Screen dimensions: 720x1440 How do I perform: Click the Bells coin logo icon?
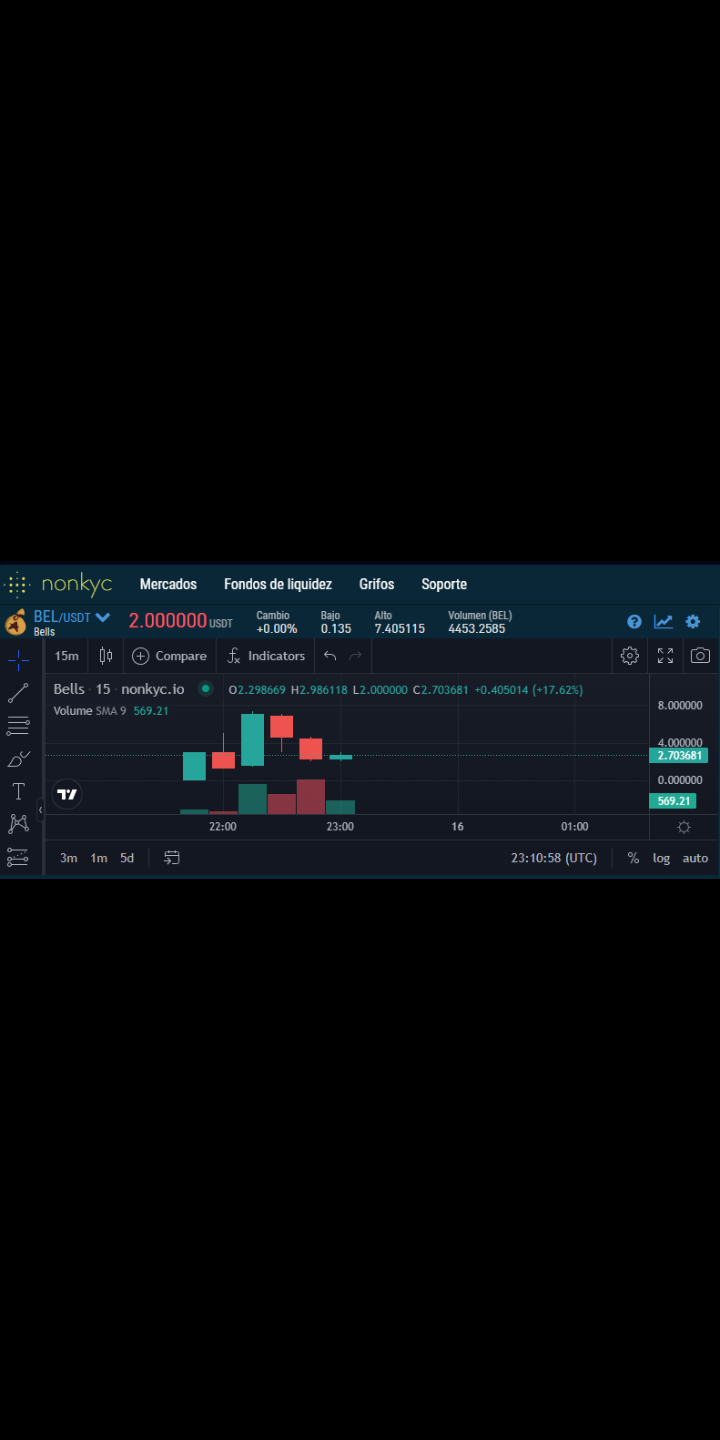16,623
